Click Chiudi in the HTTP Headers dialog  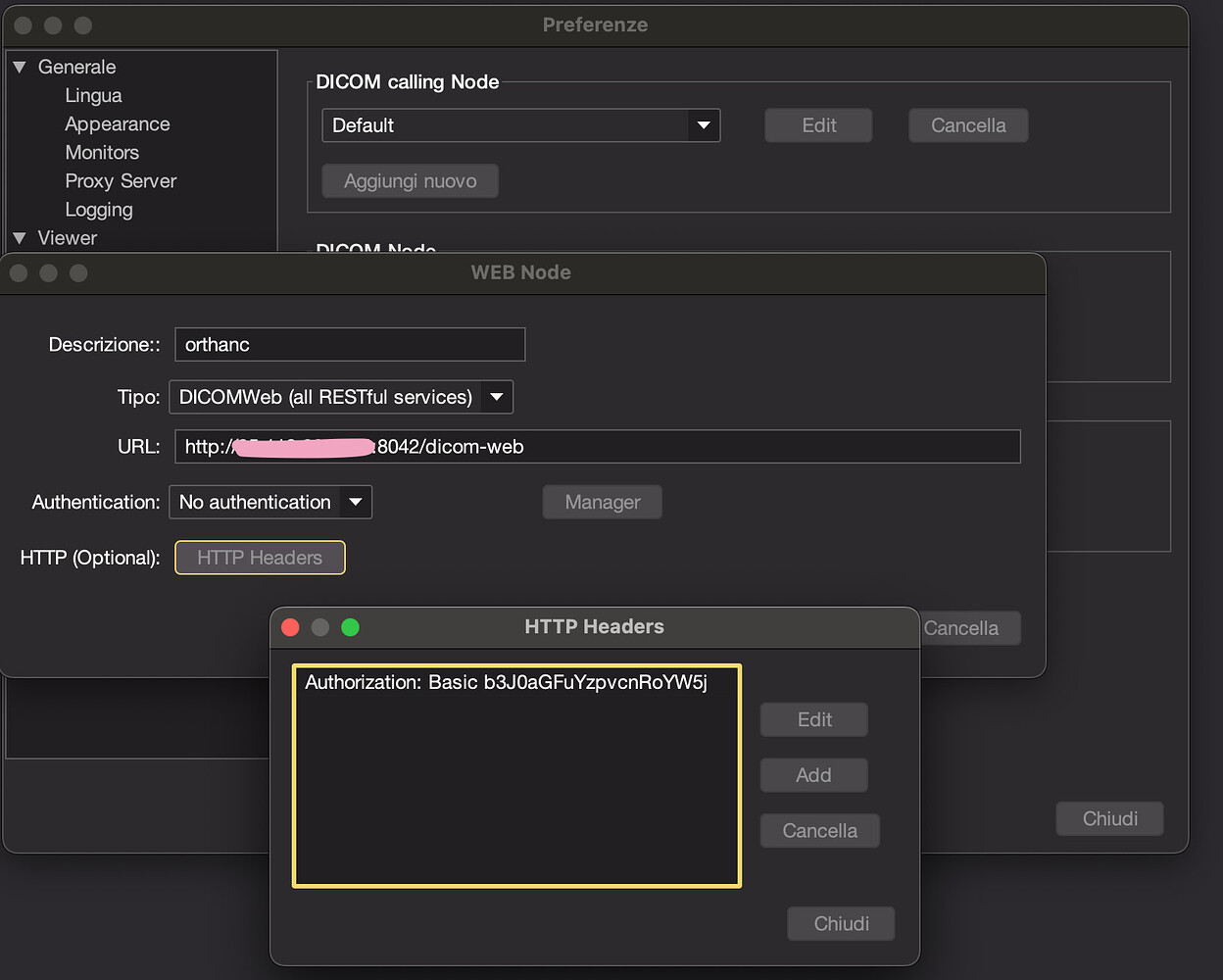[841, 923]
